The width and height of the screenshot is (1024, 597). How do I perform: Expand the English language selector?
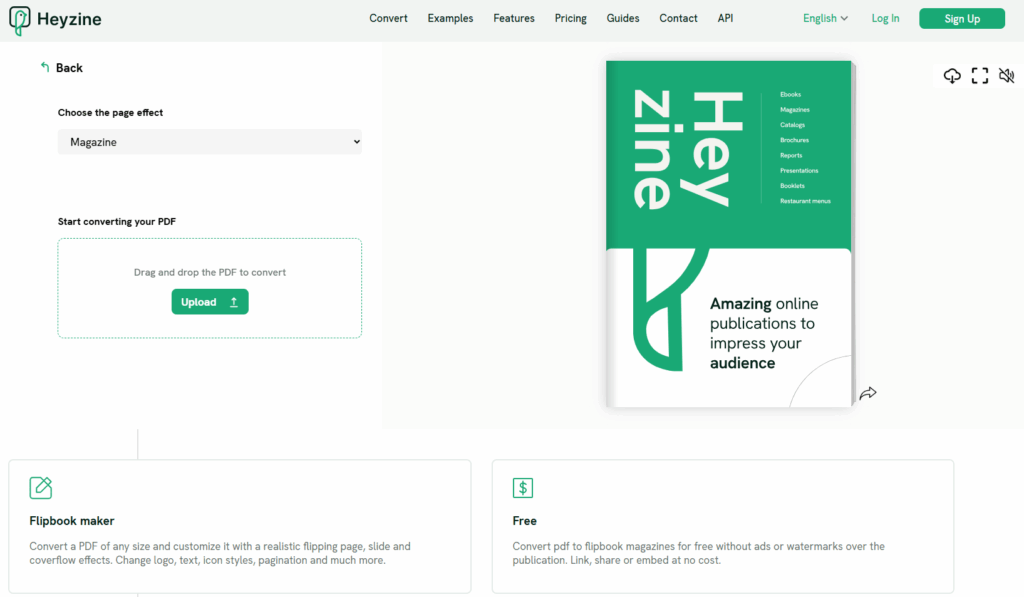[825, 18]
